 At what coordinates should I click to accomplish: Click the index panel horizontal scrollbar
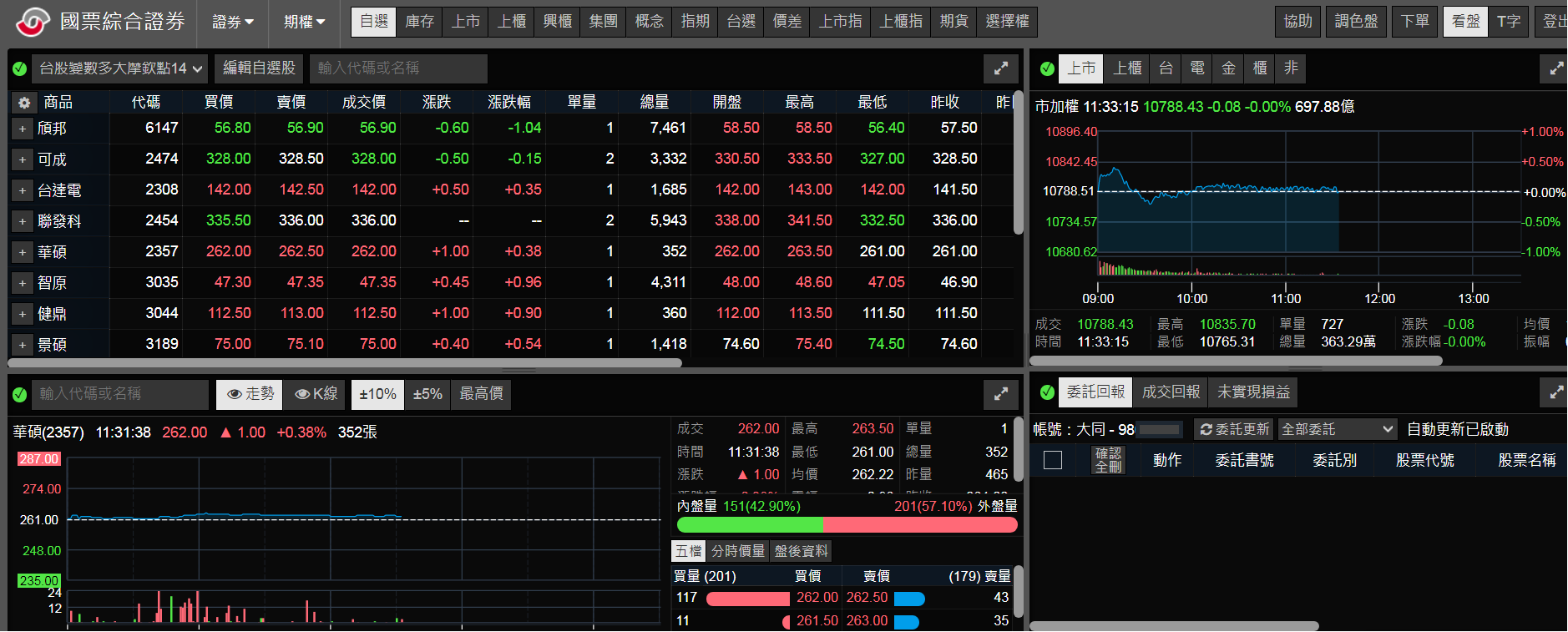[x=1237, y=362]
